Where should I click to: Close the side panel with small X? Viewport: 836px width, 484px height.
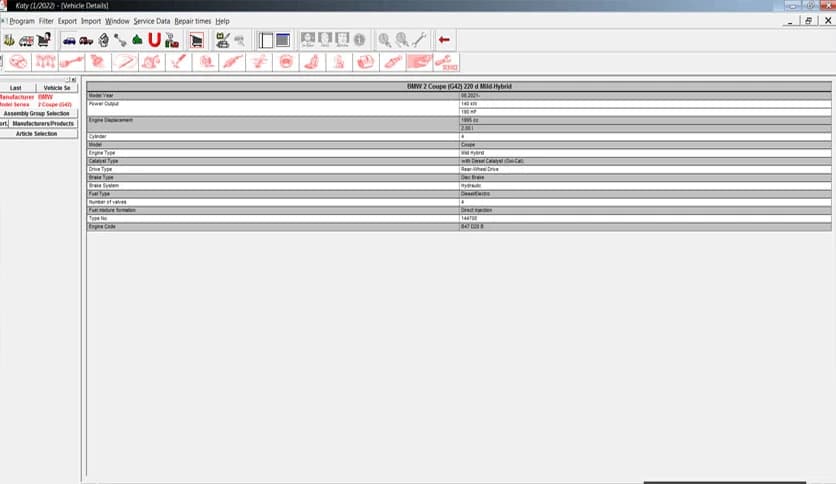click(74, 80)
